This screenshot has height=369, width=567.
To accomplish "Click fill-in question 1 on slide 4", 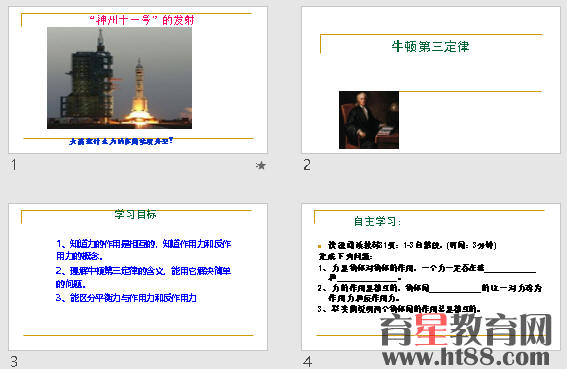I will click(427, 273).
